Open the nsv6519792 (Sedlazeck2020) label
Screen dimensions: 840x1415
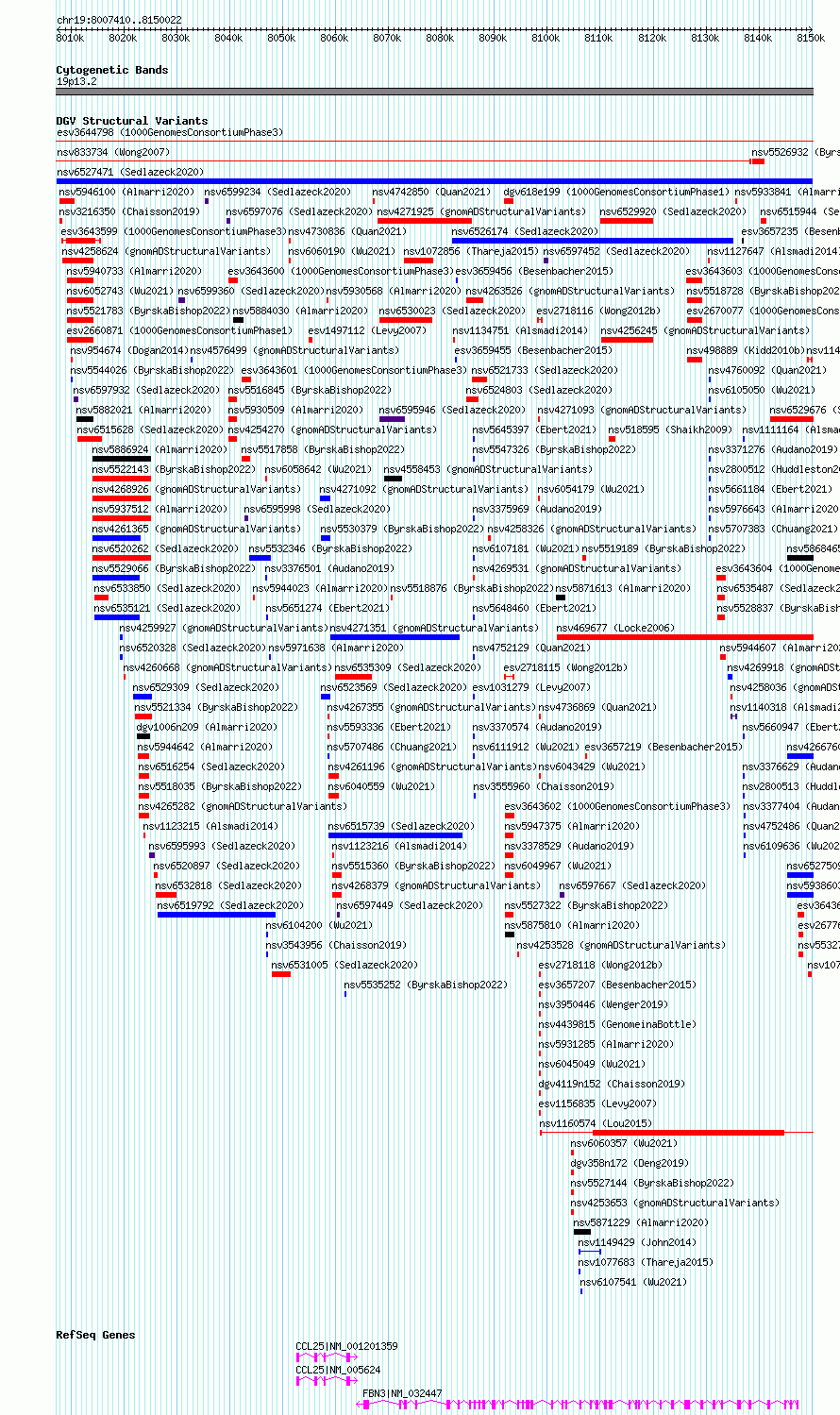[x=230, y=905]
